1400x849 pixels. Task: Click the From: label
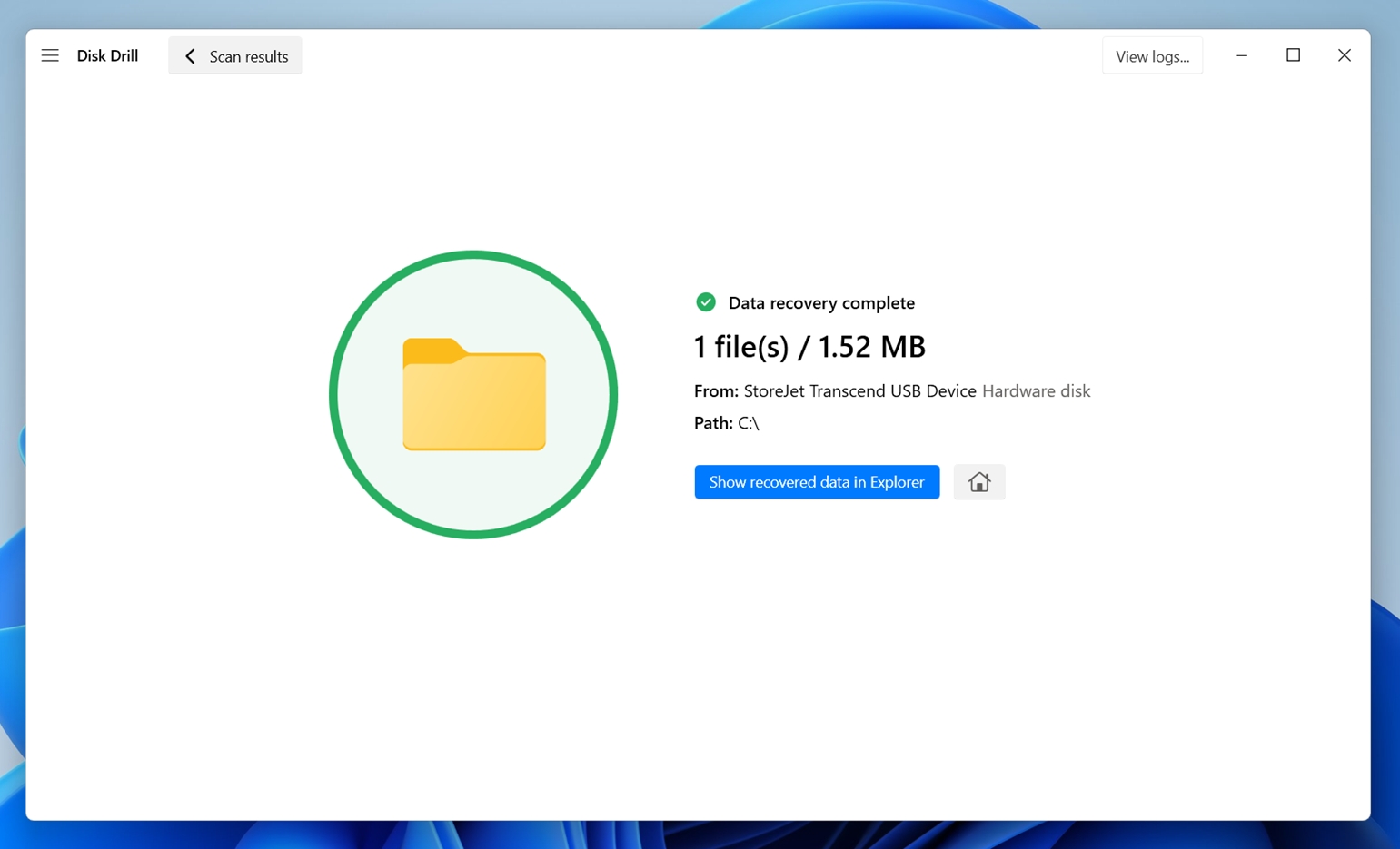[716, 391]
